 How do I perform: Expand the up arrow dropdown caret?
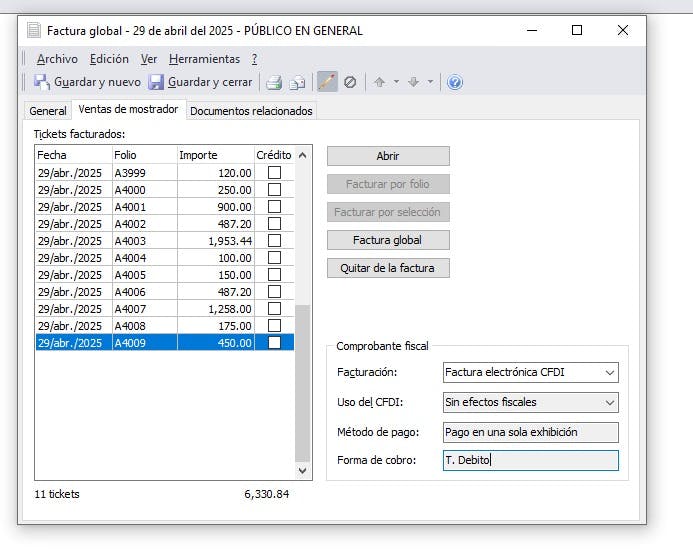click(396, 82)
